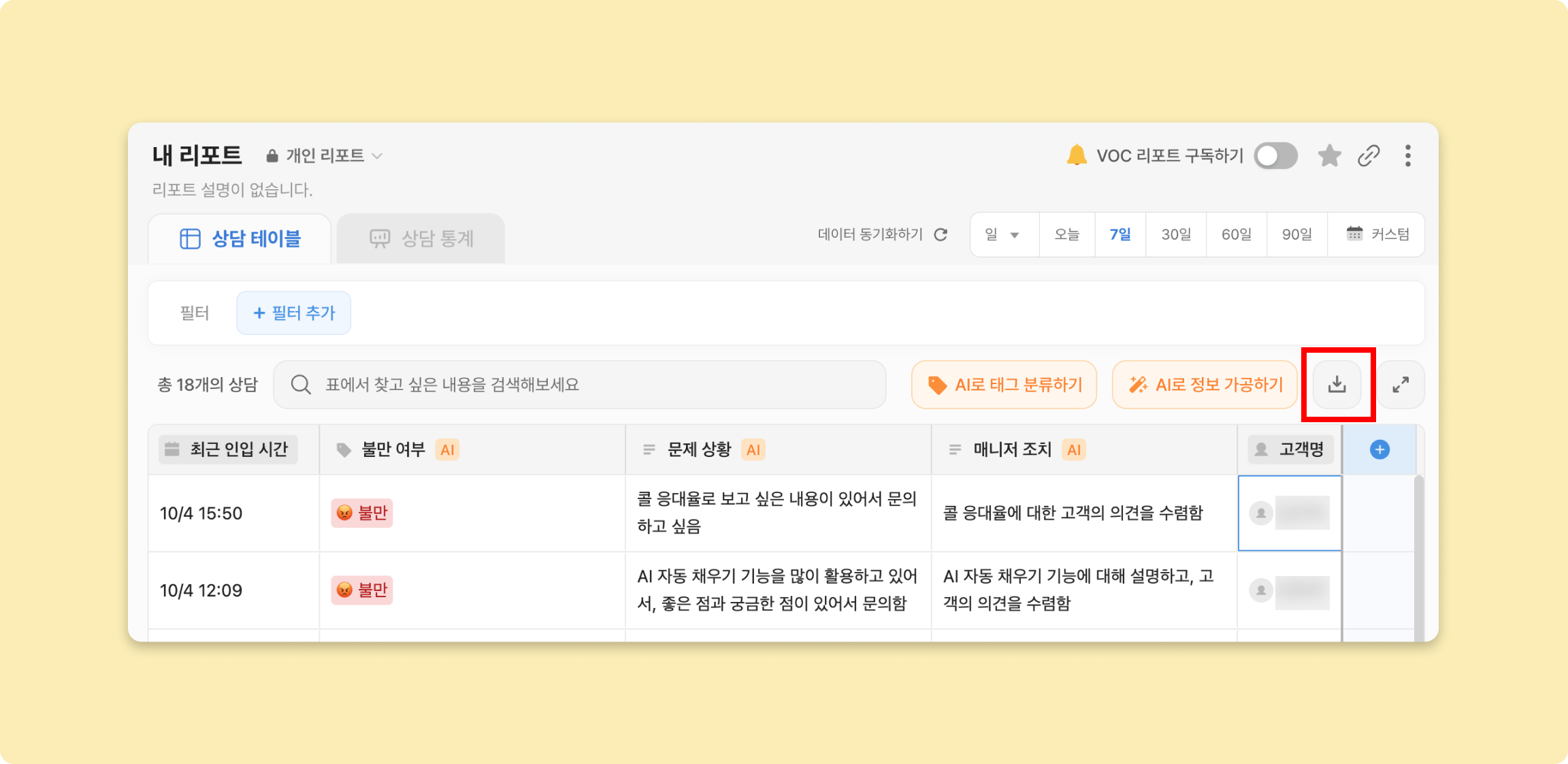Open the three-dot more options menu
The width and height of the screenshot is (1568, 764).
[x=1407, y=156]
